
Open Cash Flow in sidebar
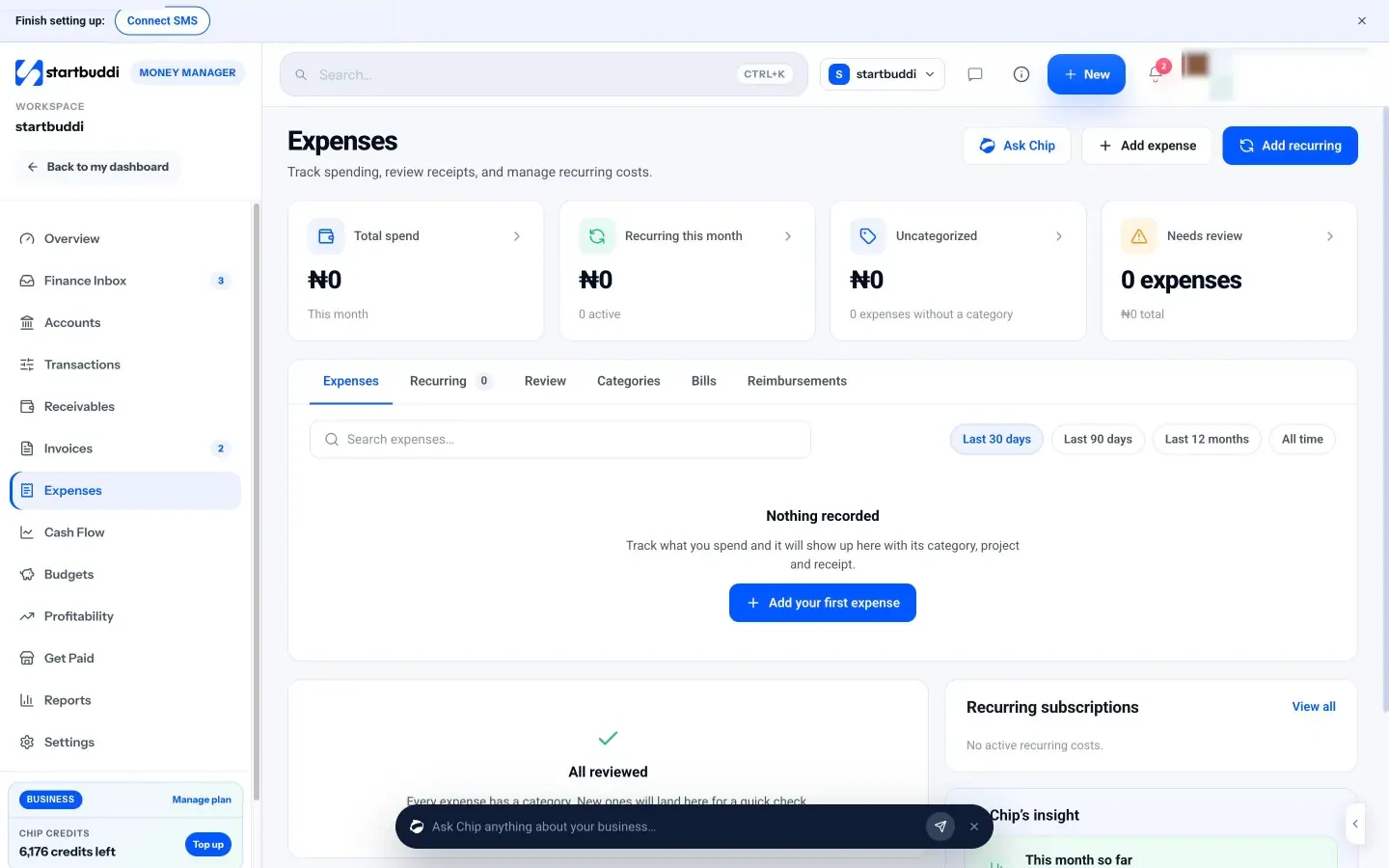pyautogui.click(x=125, y=532)
